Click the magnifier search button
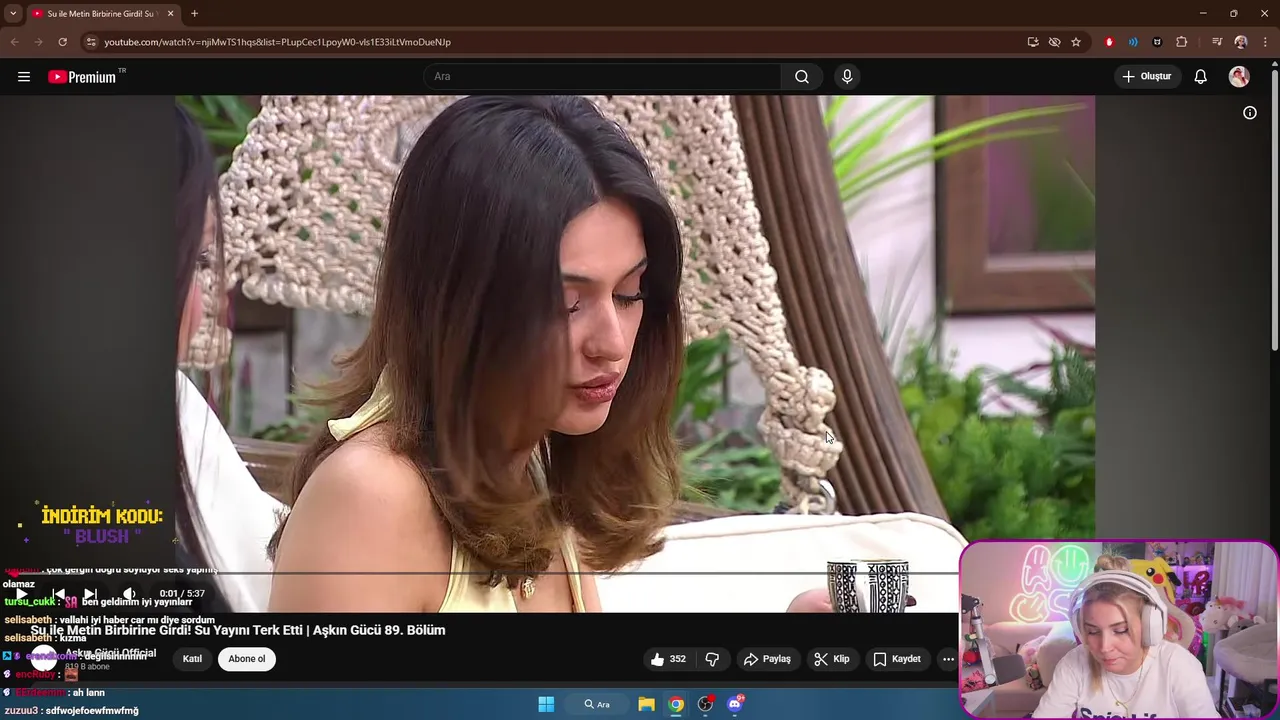Image resolution: width=1280 pixels, height=720 pixels. (x=802, y=77)
